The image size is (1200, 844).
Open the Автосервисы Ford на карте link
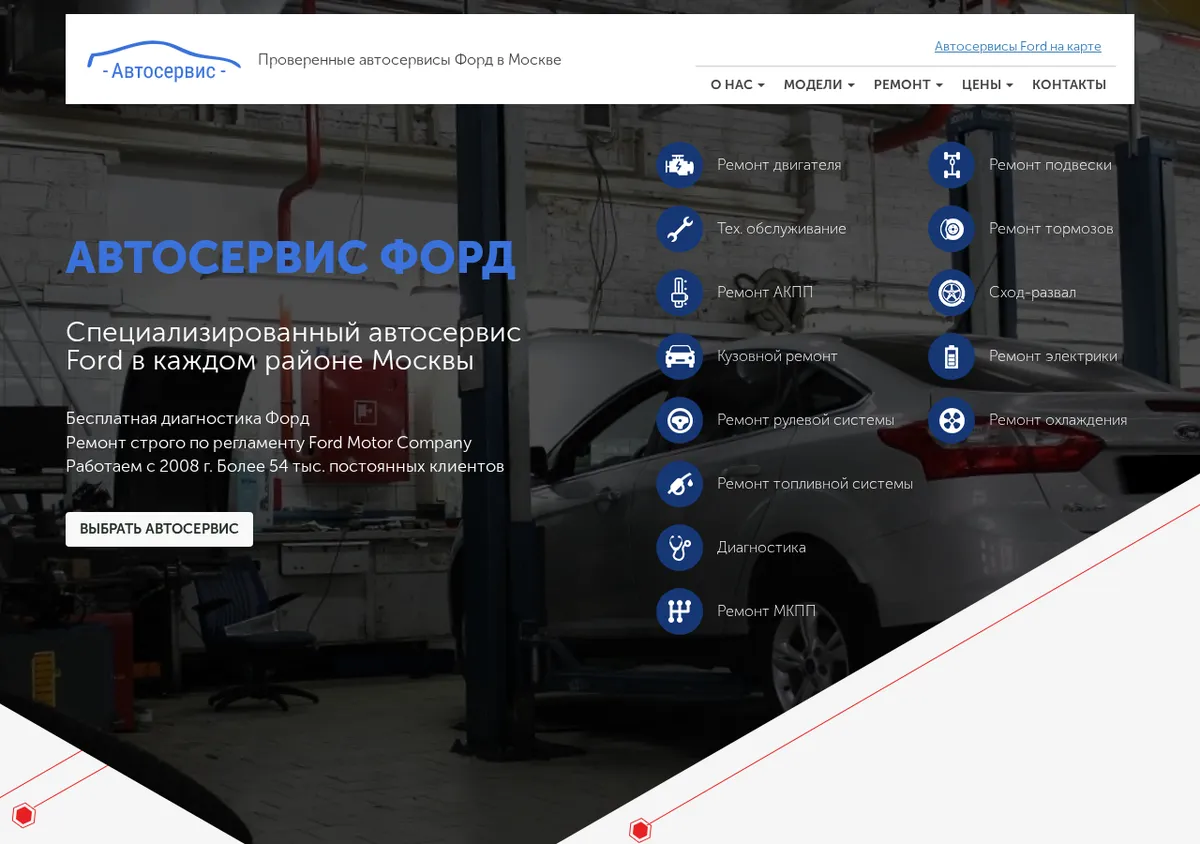click(x=1018, y=47)
